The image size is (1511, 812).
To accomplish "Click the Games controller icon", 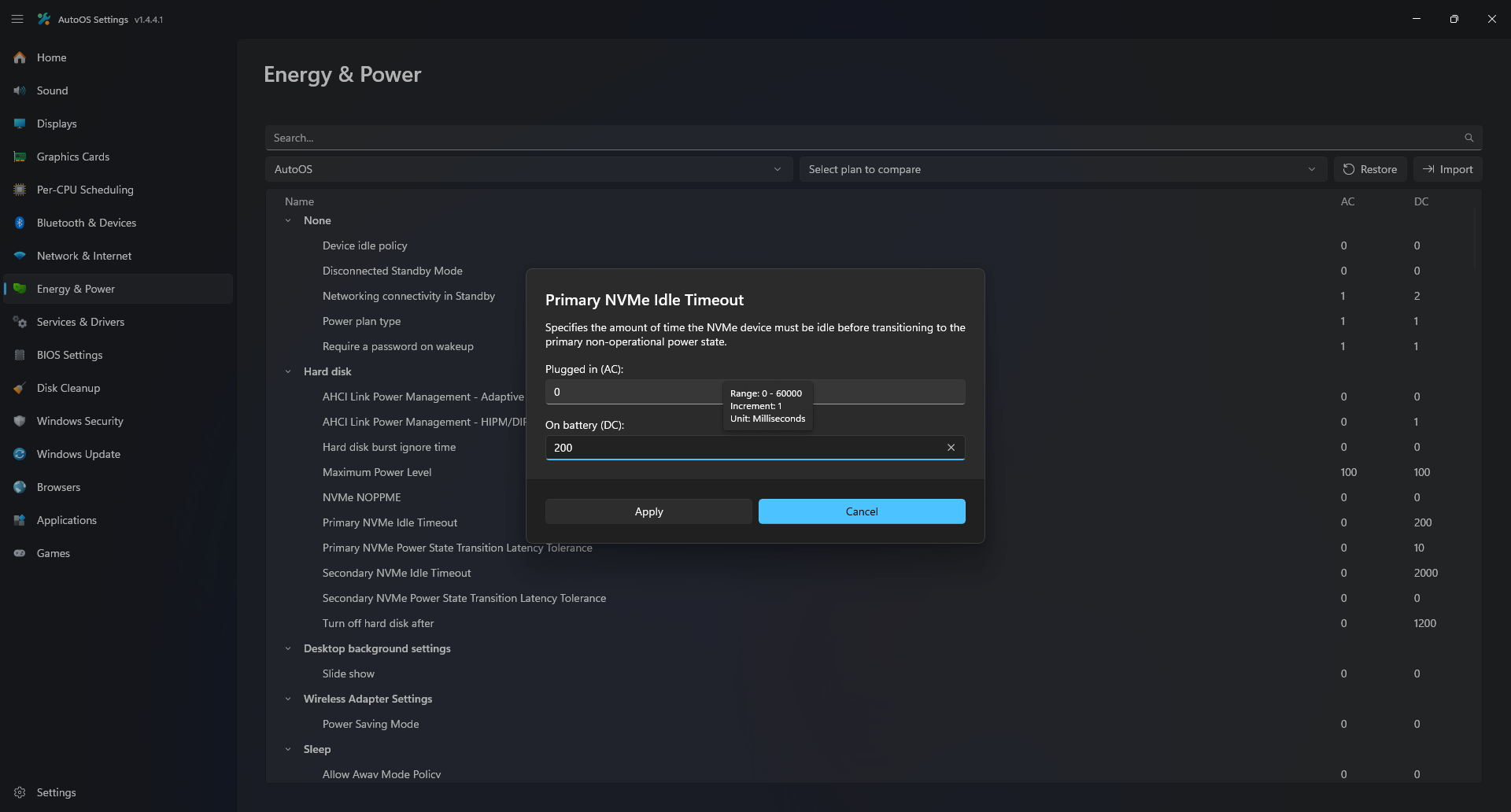I will tap(20, 553).
